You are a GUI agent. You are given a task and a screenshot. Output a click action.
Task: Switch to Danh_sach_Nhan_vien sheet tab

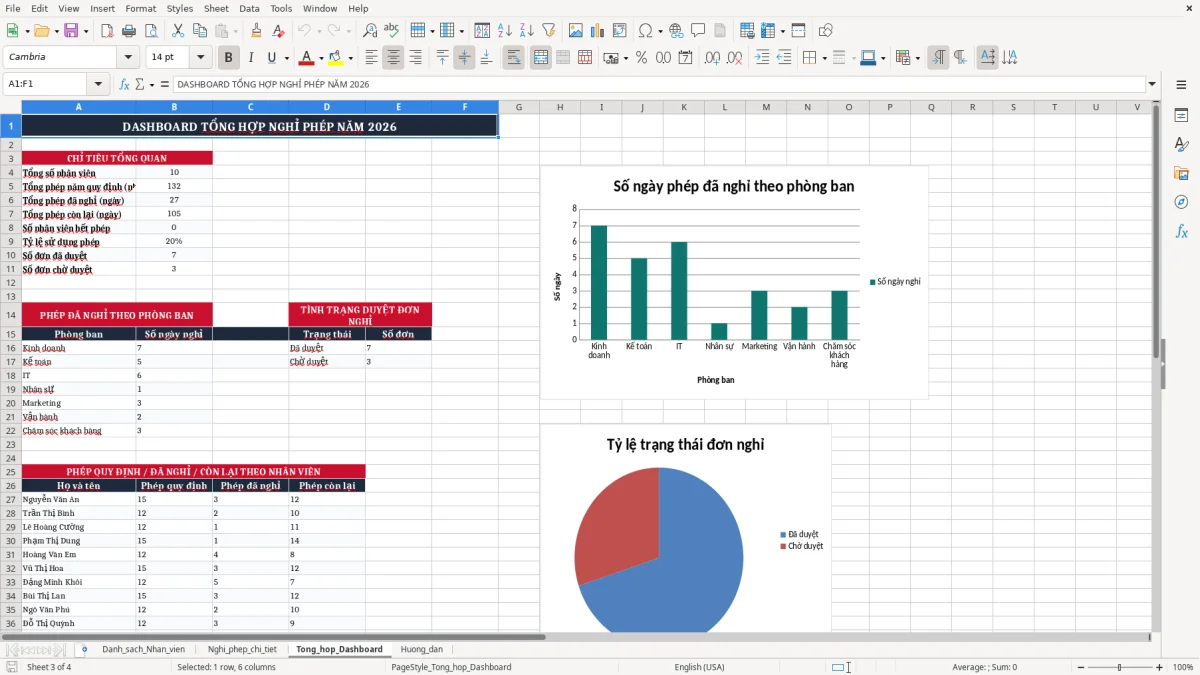point(143,649)
